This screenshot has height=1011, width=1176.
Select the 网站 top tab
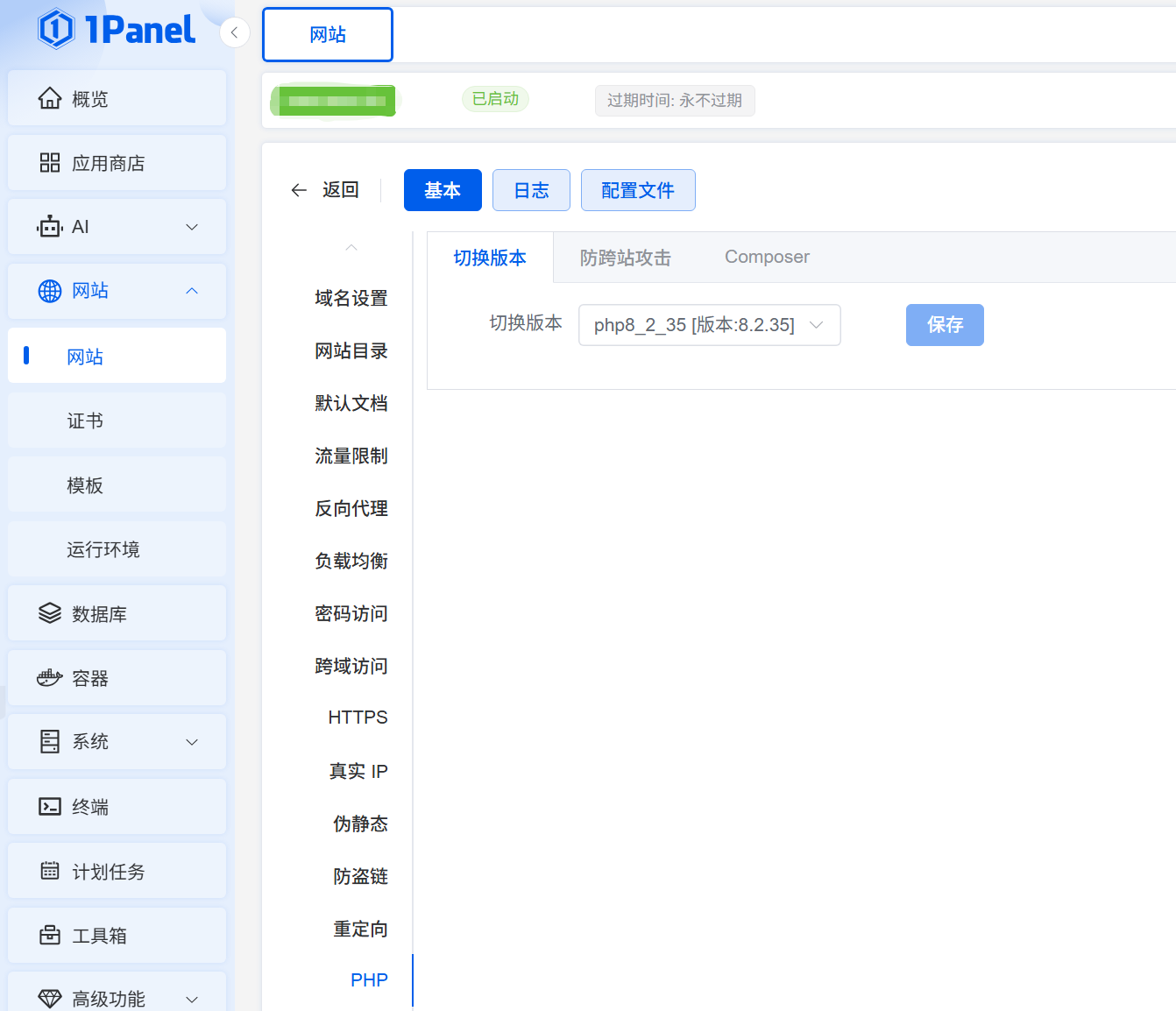coord(328,34)
